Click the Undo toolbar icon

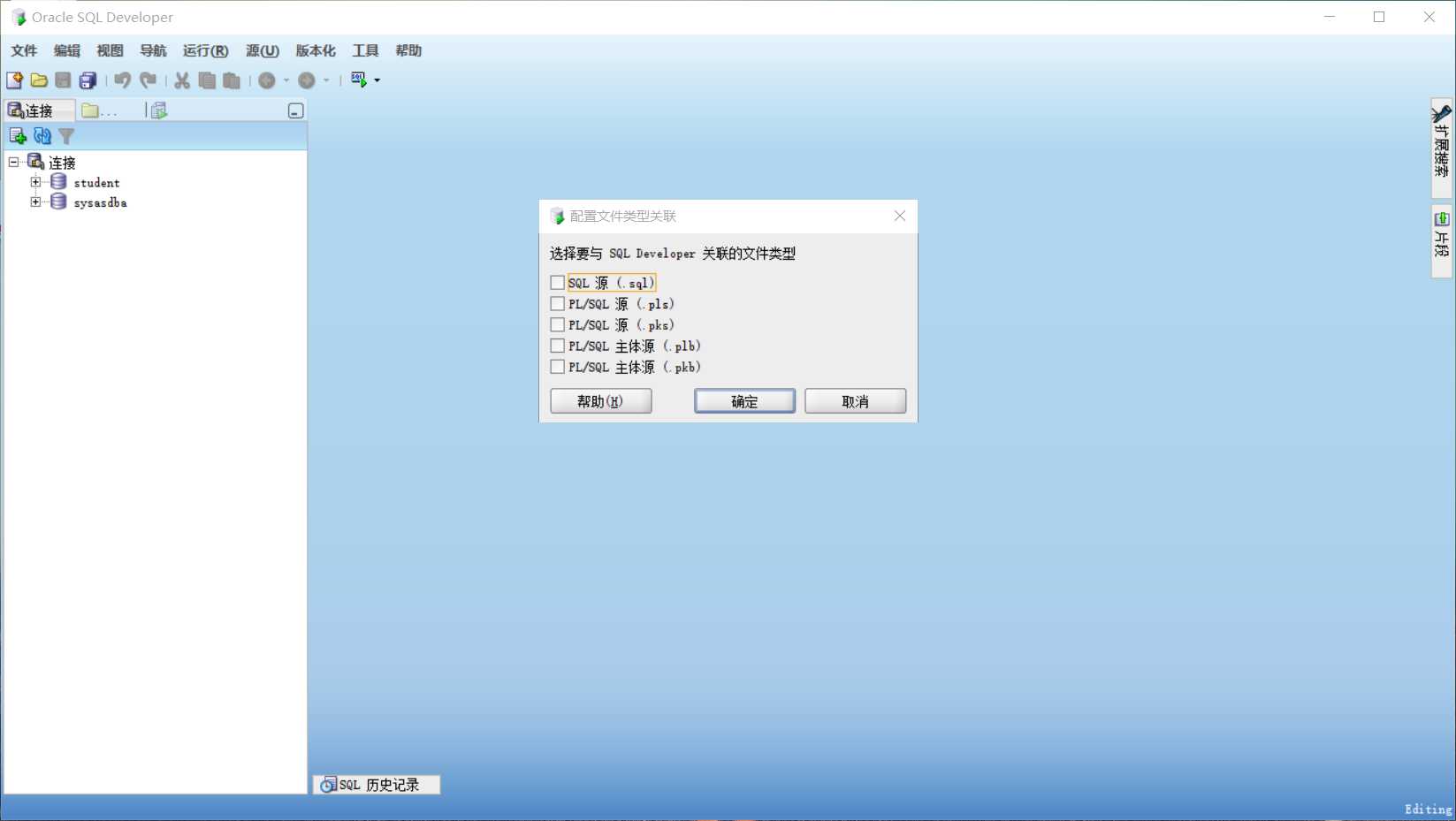coord(123,80)
